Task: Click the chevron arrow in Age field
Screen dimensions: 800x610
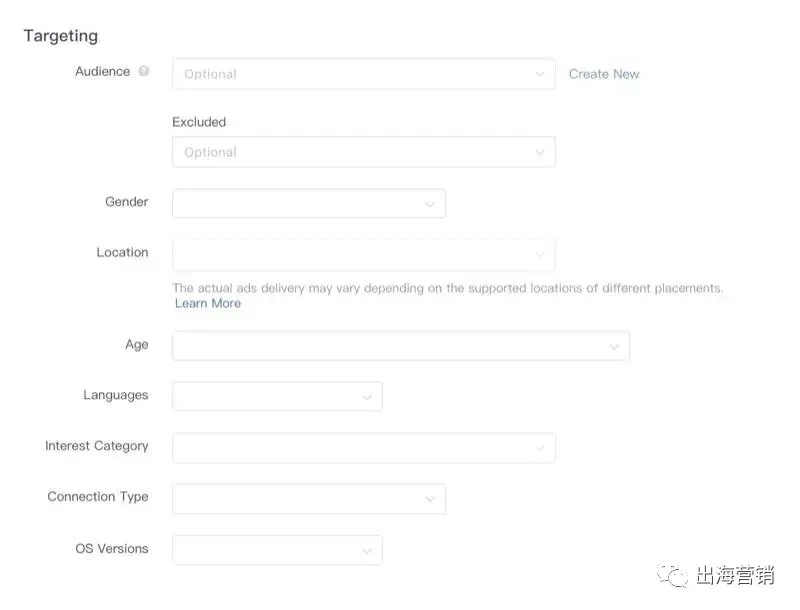Action: pos(614,347)
